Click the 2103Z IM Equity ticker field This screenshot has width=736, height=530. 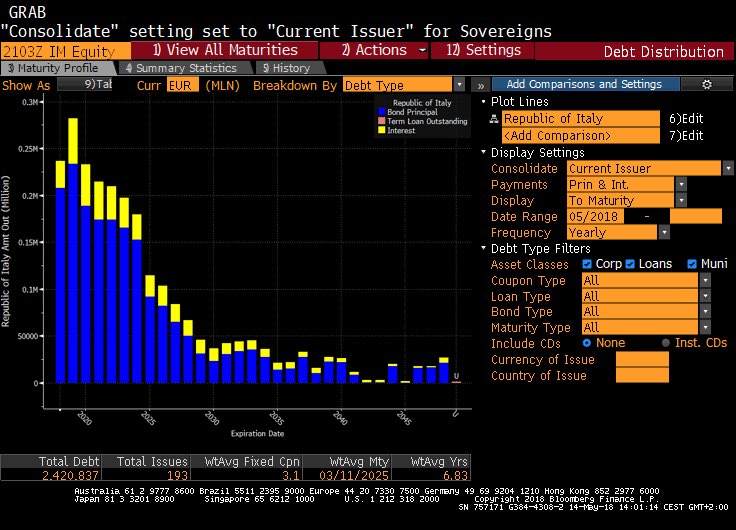pyautogui.click(x=66, y=51)
